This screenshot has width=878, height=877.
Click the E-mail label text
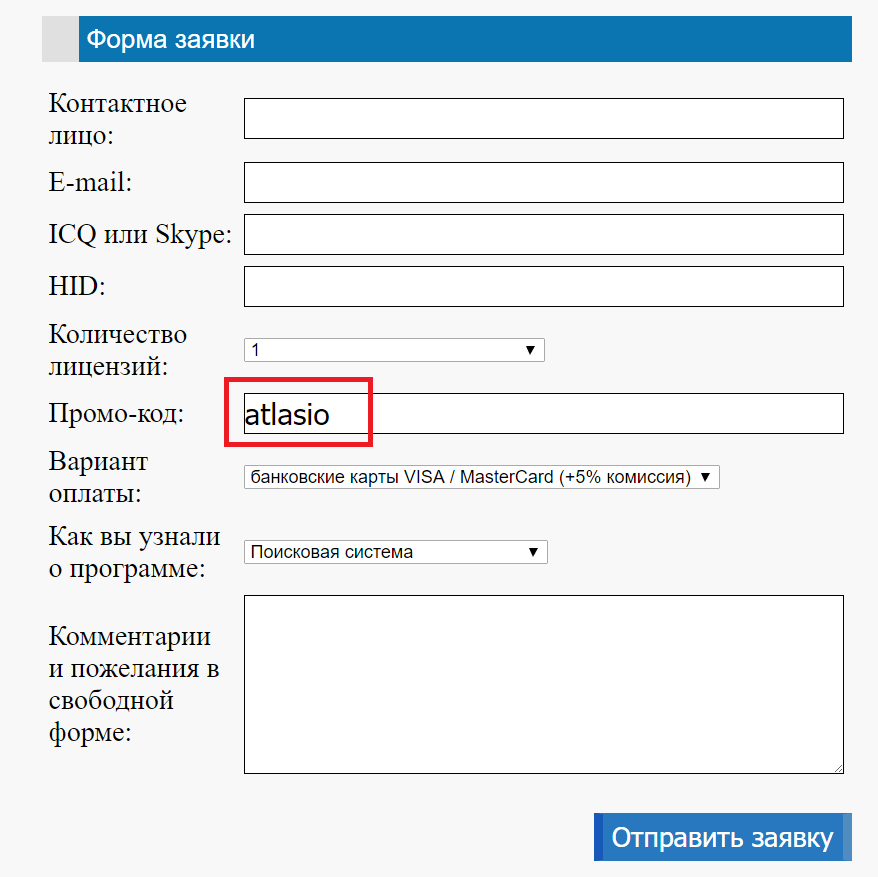91,183
